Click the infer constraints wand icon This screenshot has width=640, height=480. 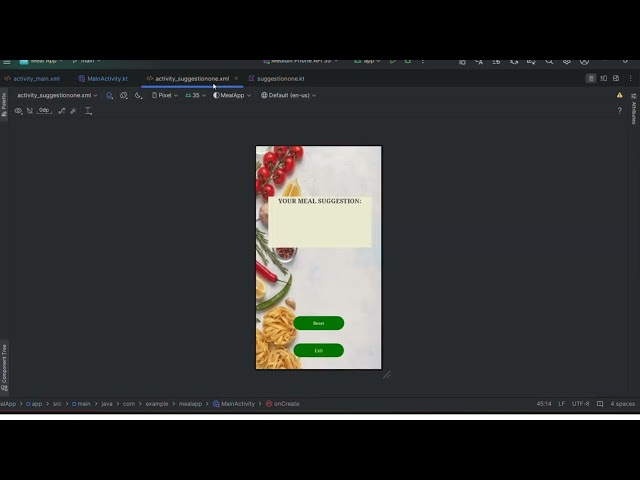tap(73, 111)
